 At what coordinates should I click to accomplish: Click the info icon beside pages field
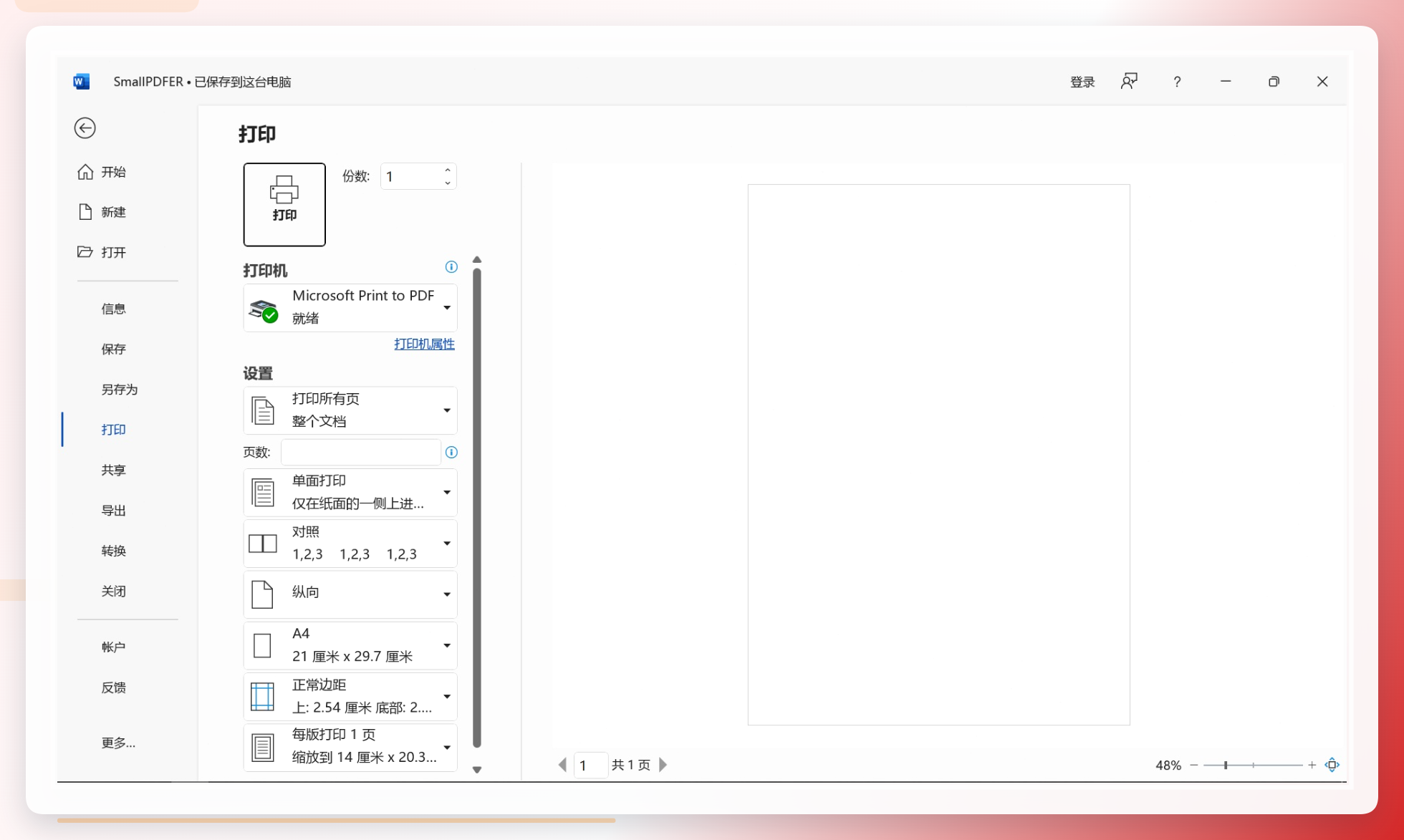click(x=451, y=452)
